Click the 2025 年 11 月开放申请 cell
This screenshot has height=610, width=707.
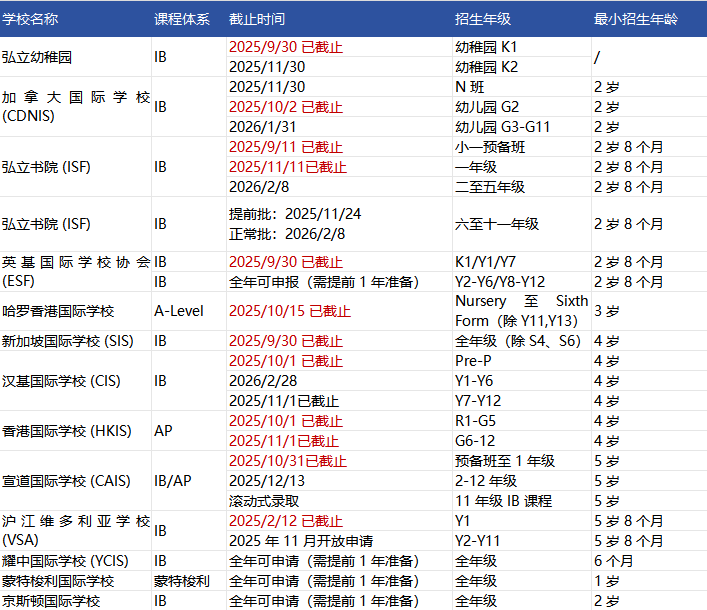(340, 541)
